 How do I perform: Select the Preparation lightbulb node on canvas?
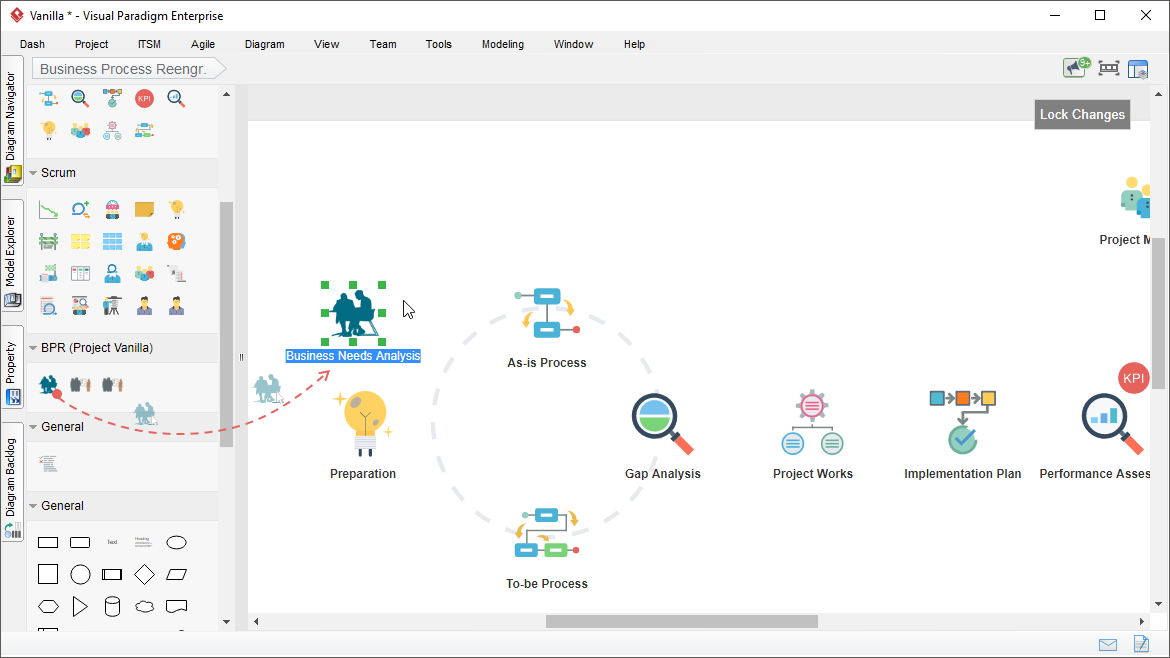[x=364, y=423]
